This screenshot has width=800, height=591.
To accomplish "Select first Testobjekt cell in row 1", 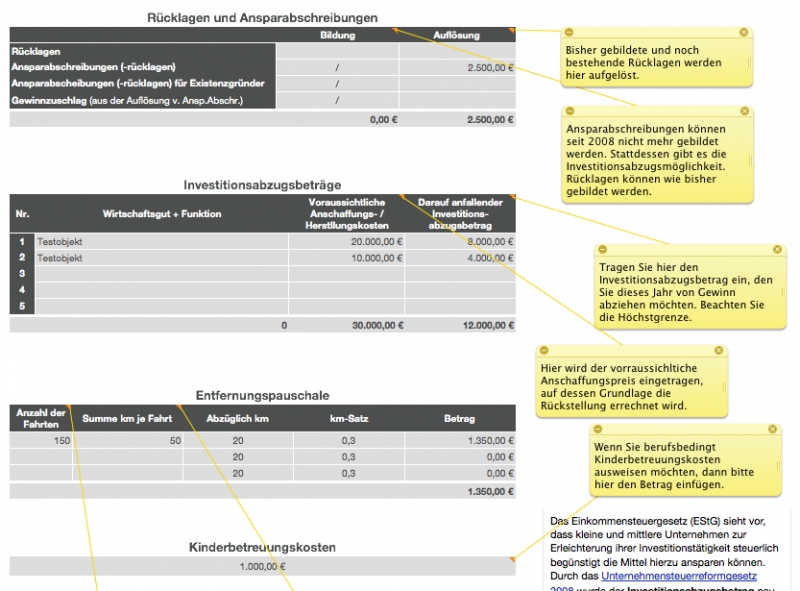I will click(x=160, y=241).
